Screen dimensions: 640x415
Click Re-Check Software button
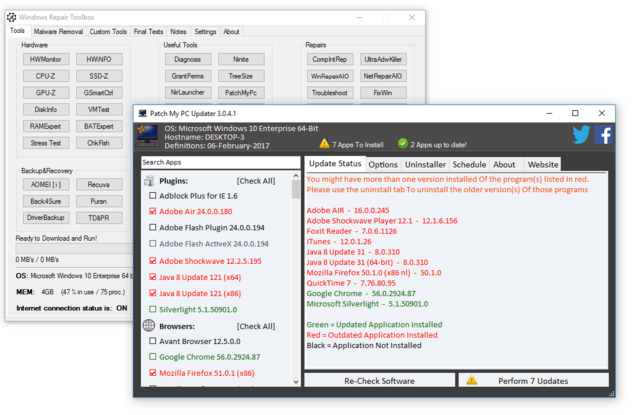pos(380,380)
